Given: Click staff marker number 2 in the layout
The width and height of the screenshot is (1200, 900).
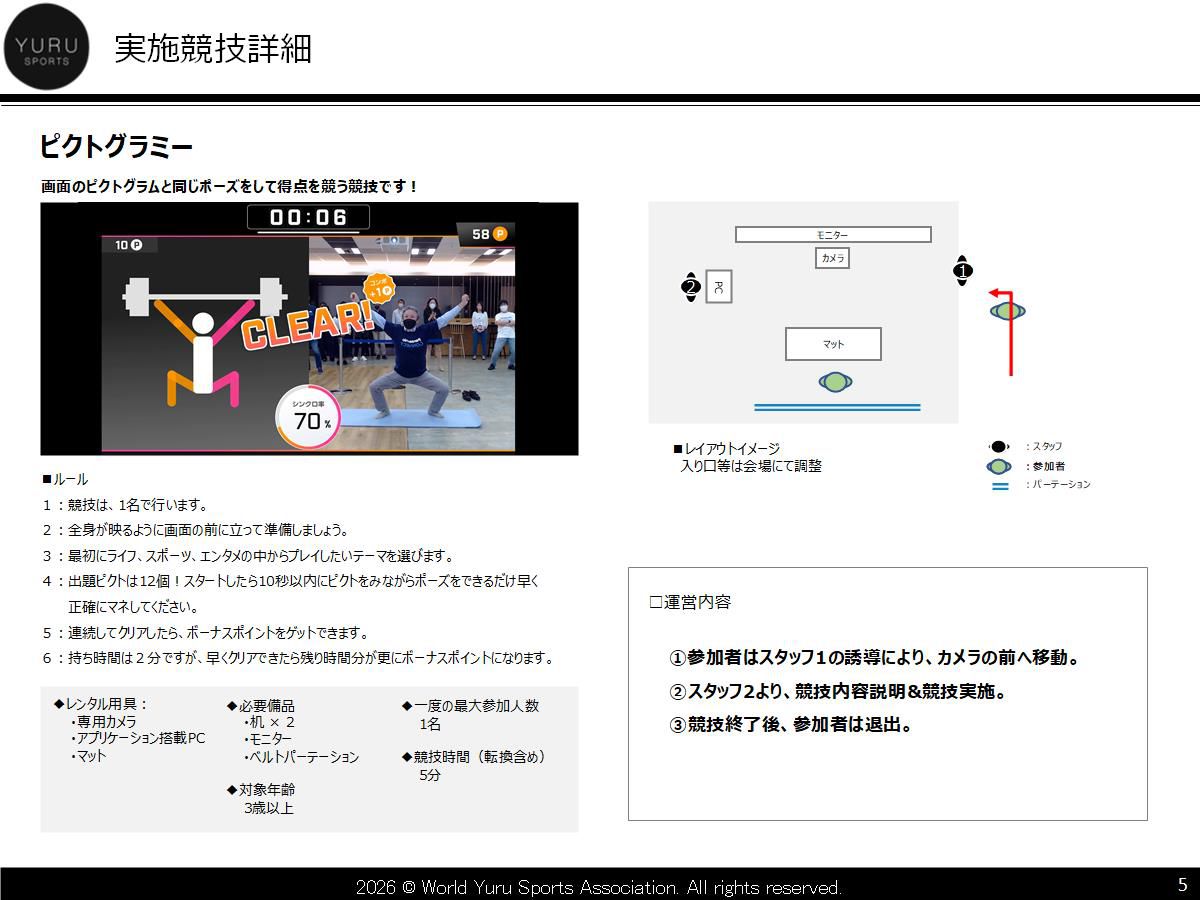Looking at the screenshot, I should coord(690,287).
